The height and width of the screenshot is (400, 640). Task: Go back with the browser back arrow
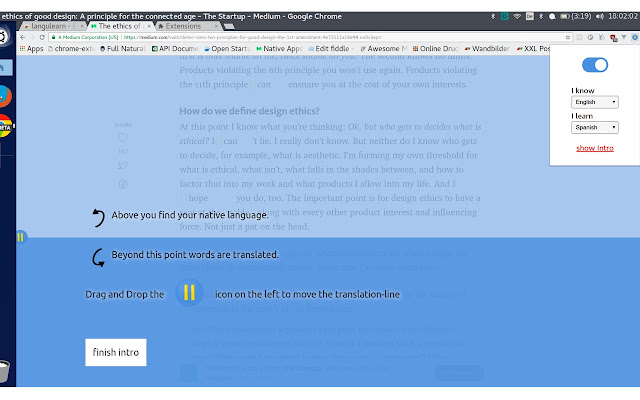[23, 37]
